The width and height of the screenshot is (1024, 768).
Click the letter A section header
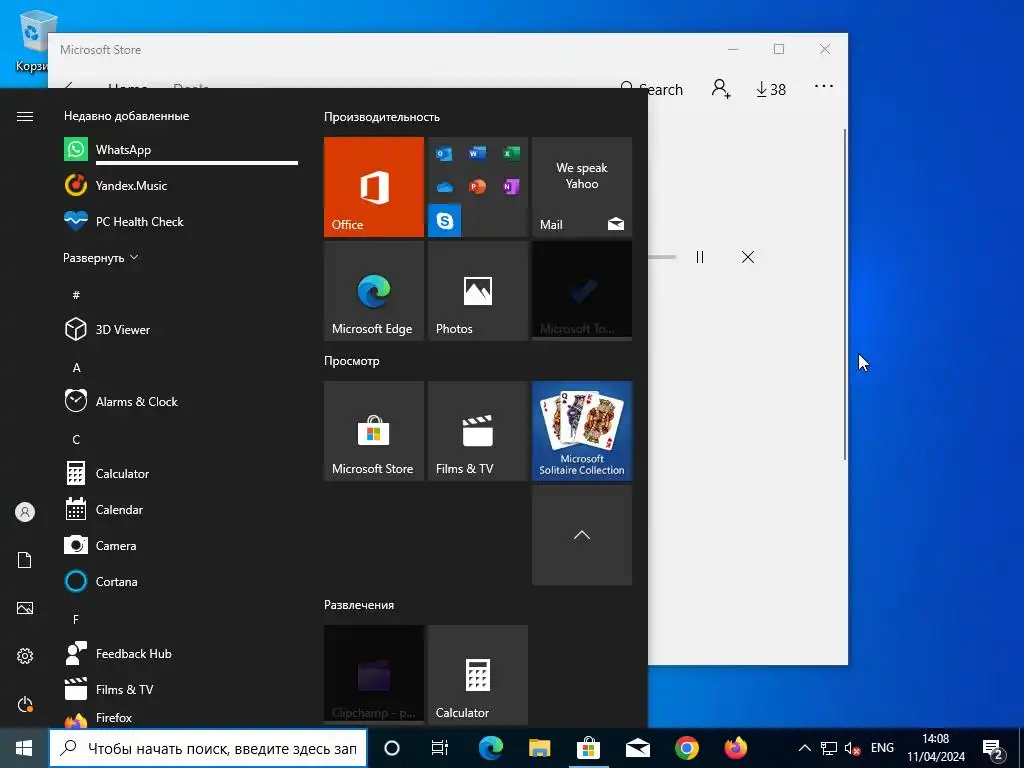click(76, 368)
